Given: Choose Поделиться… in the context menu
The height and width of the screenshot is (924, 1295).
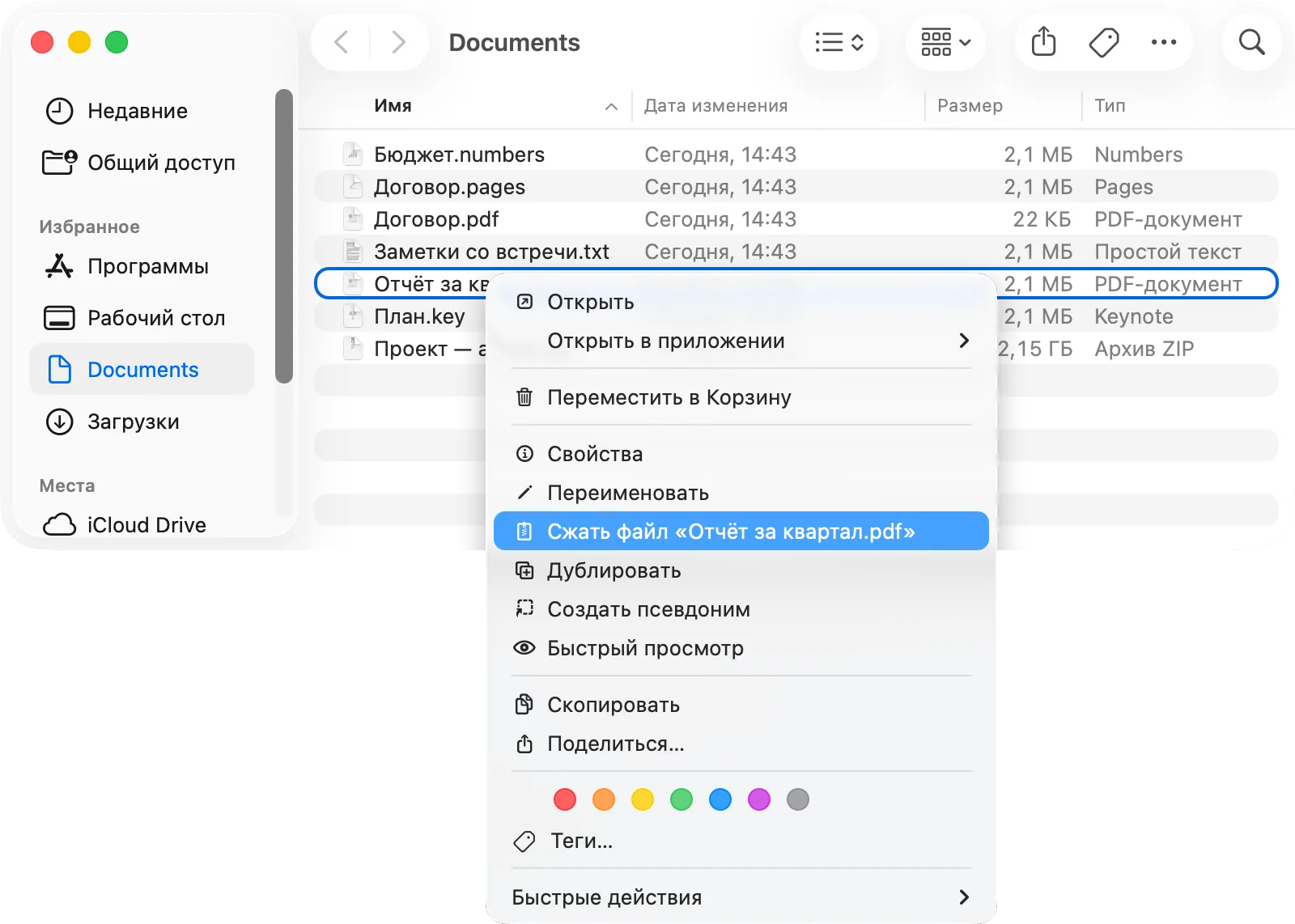Looking at the screenshot, I should click(741, 744).
